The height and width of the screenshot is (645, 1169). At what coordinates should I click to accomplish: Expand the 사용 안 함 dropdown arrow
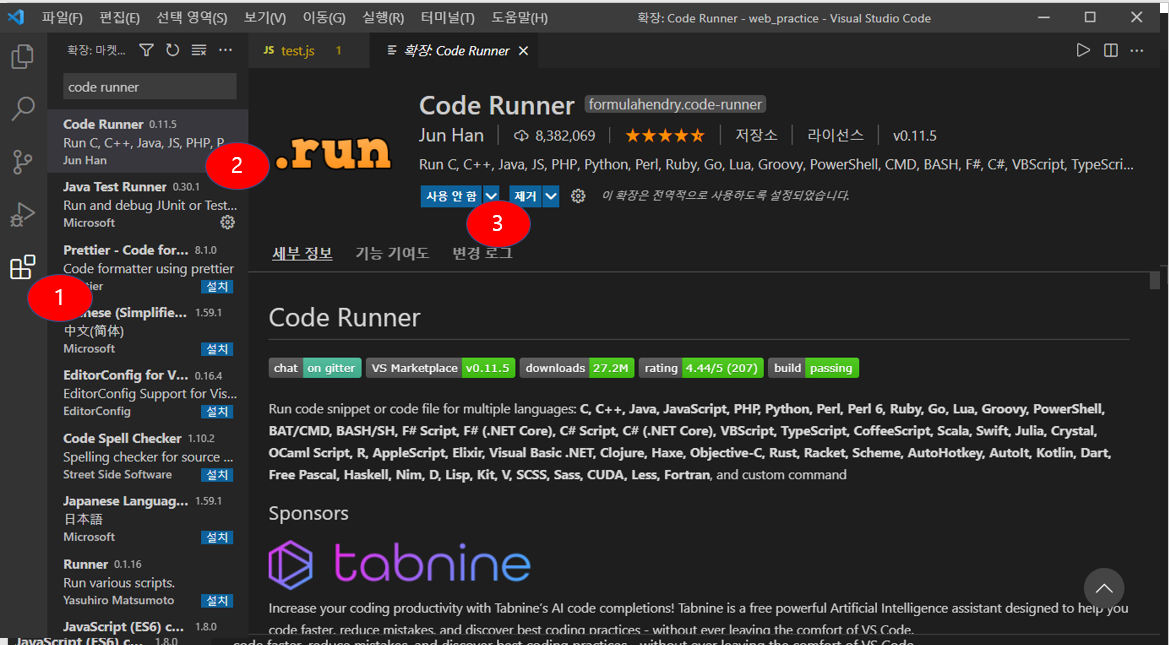(491, 196)
